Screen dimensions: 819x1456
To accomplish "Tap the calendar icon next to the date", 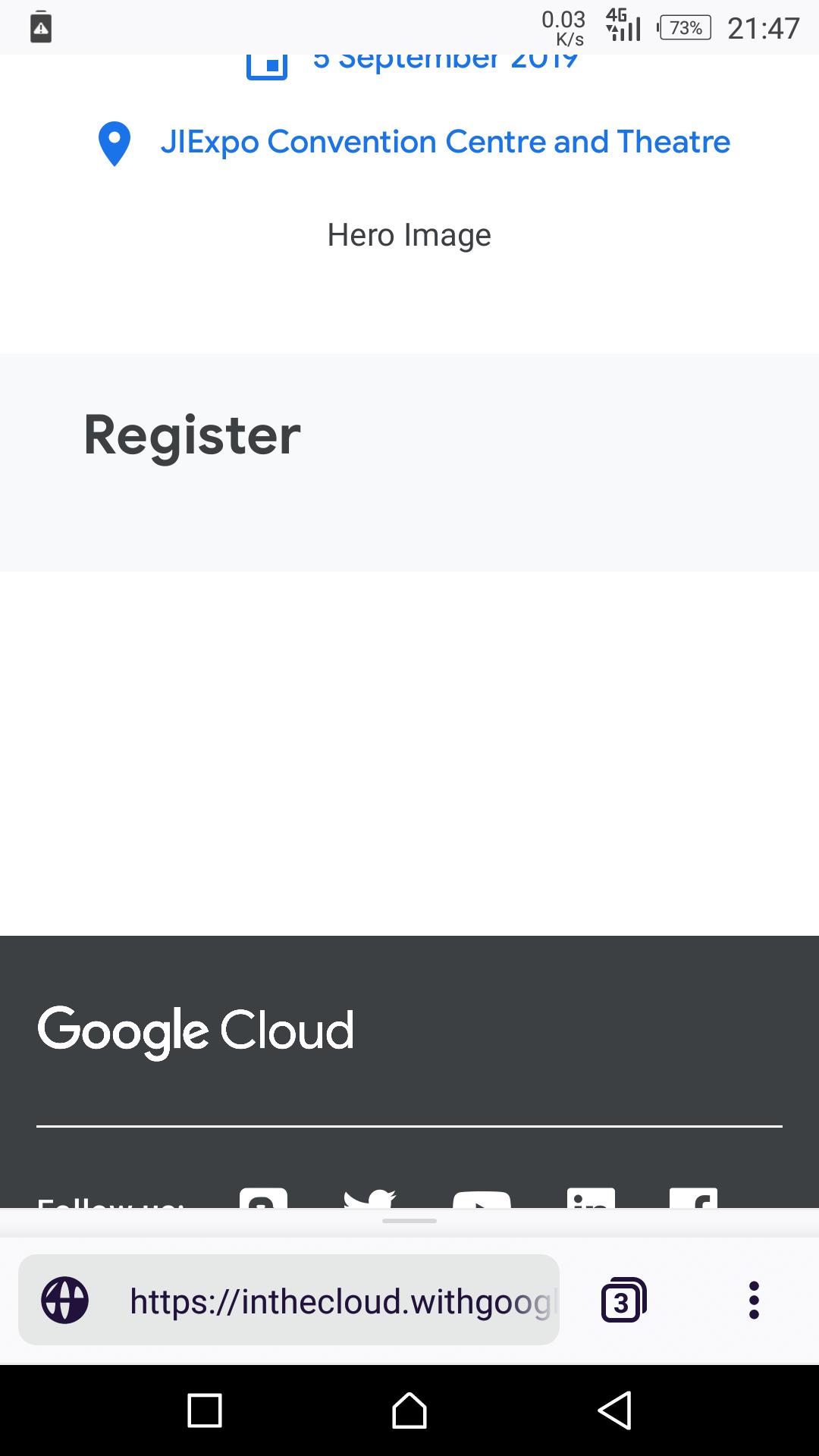I will tap(267, 64).
